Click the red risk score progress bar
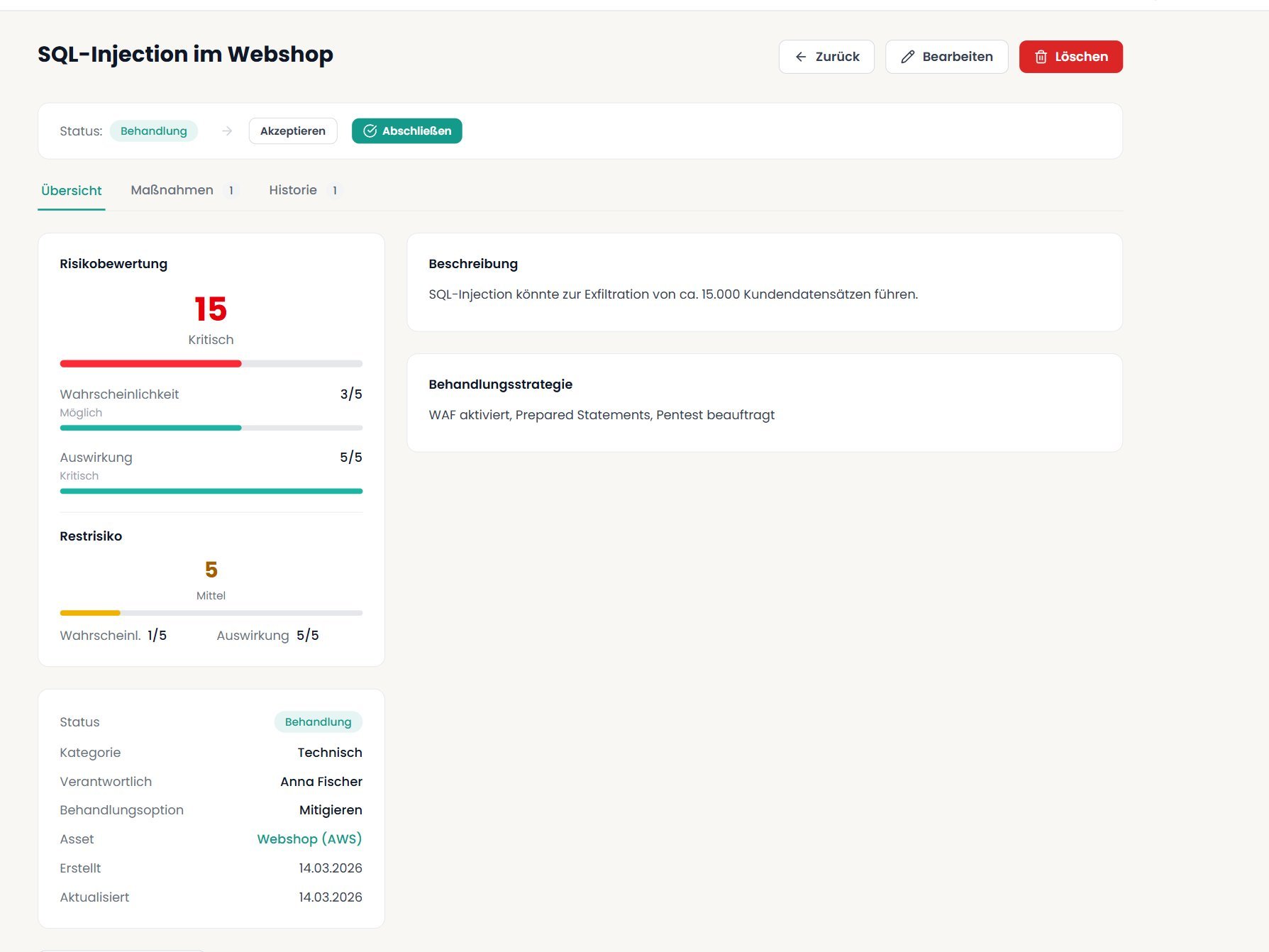Screen dimensions: 1269x952 [x=211, y=364]
